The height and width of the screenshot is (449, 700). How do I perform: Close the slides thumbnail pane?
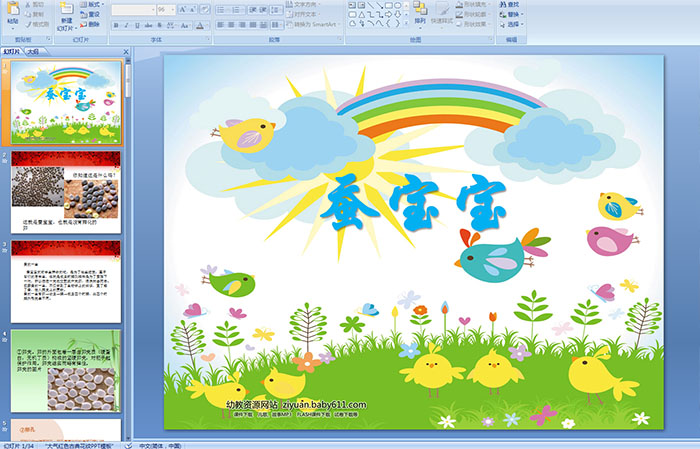[126, 52]
